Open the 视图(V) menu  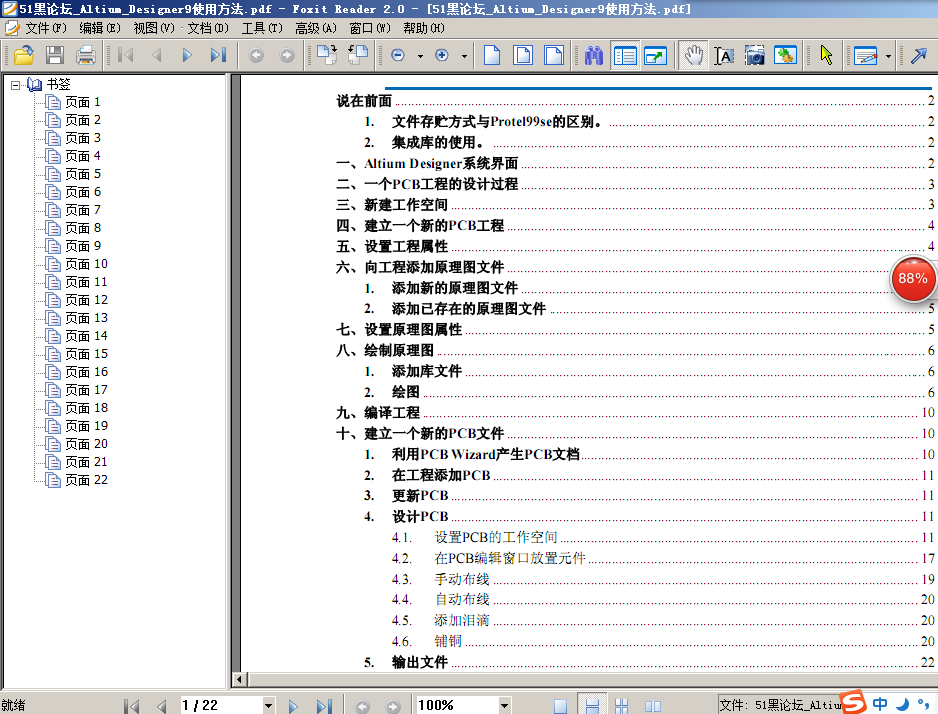[154, 28]
